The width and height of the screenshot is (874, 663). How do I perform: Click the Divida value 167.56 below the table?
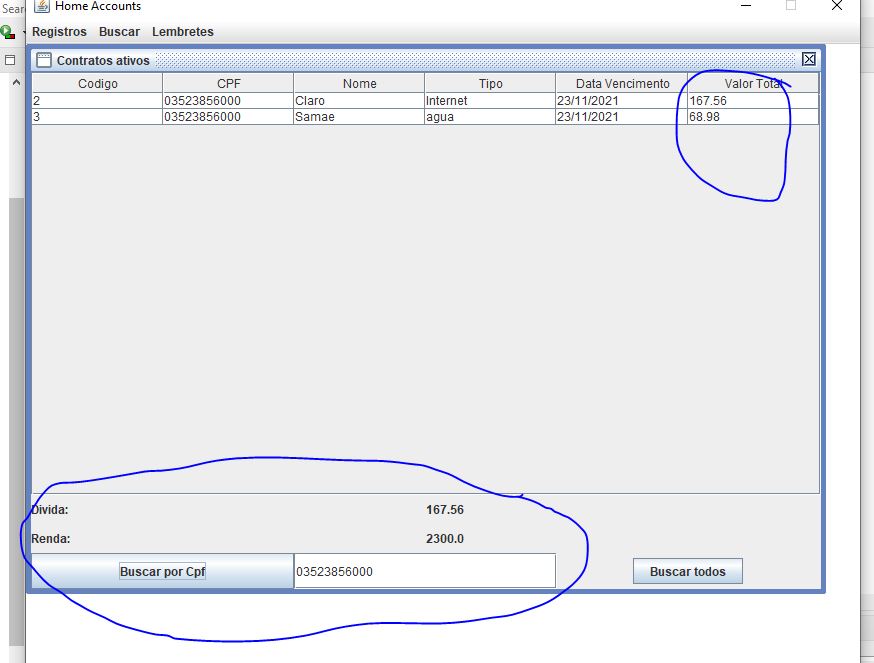[x=445, y=510]
